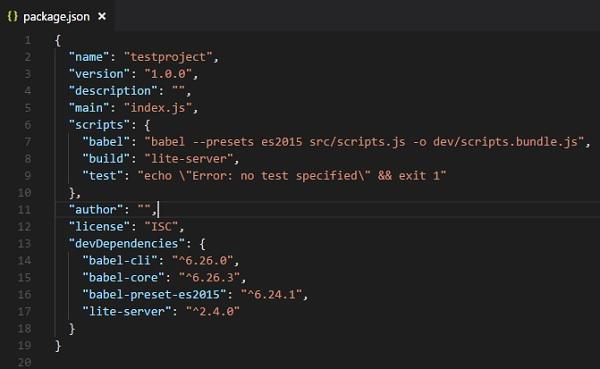The height and width of the screenshot is (369, 600).
Task: Select the package.json editor tab
Action: click(x=57, y=16)
